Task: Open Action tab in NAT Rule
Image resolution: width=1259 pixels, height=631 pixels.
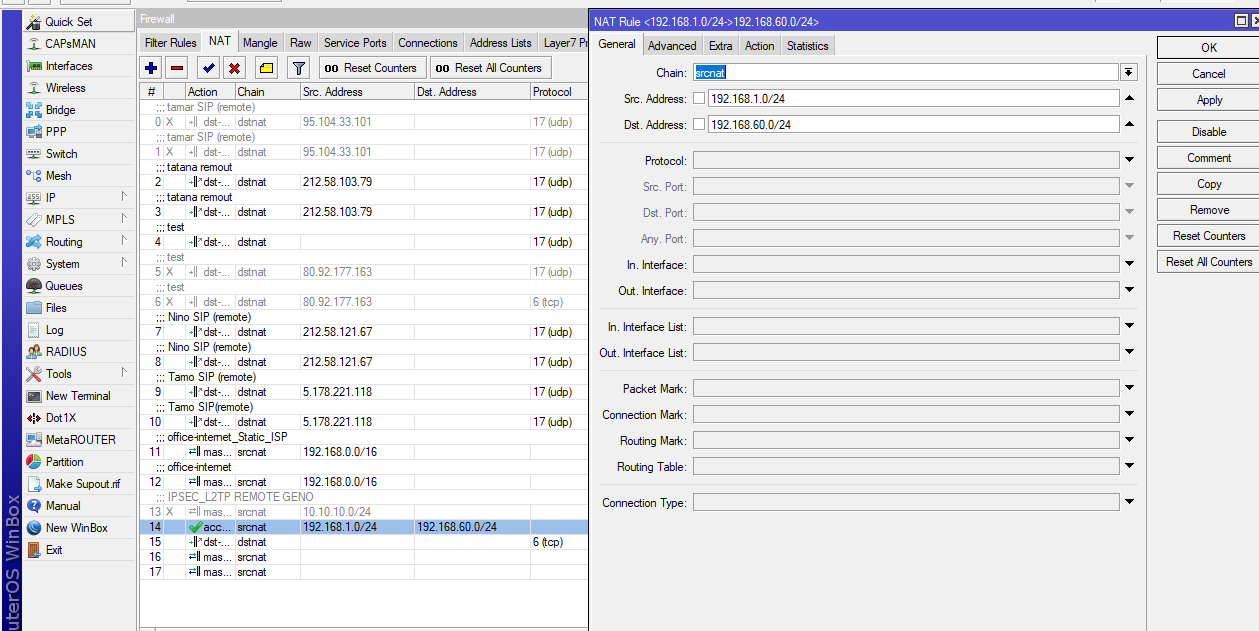Action: [759, 46]
